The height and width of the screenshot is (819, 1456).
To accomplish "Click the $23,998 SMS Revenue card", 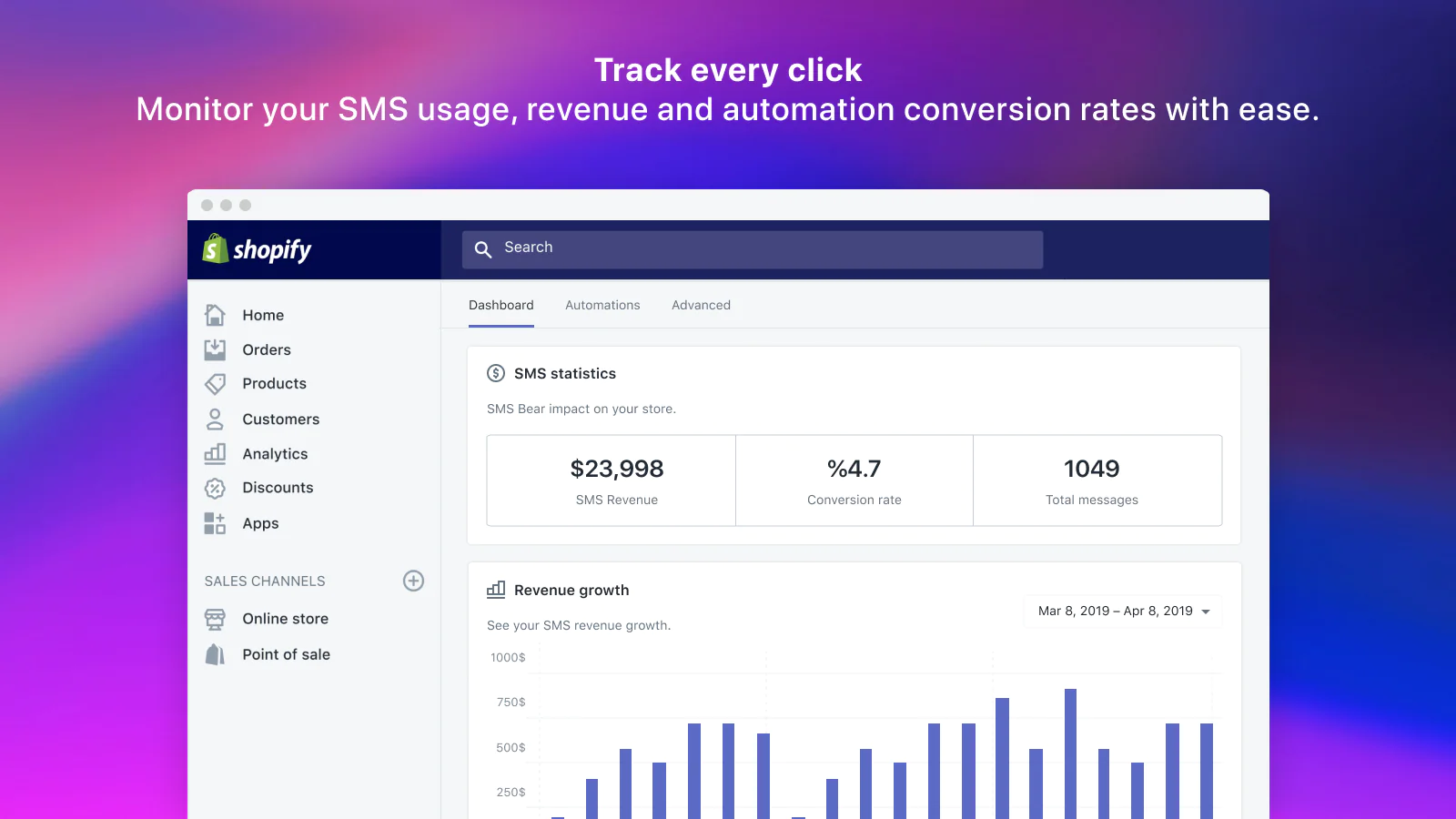I will (612, 480).
